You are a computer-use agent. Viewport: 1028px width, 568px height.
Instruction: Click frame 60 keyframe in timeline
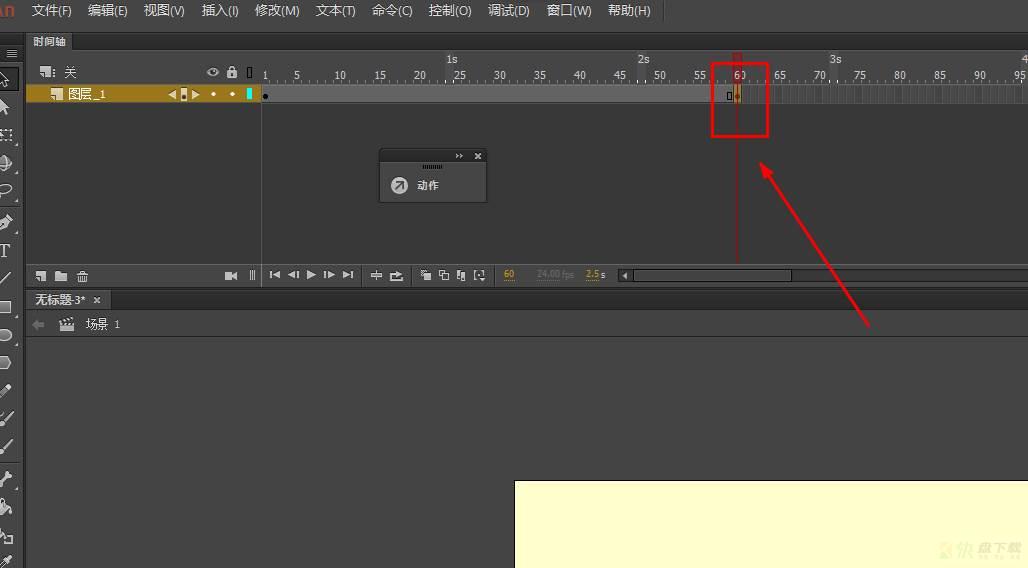point(738,96)
